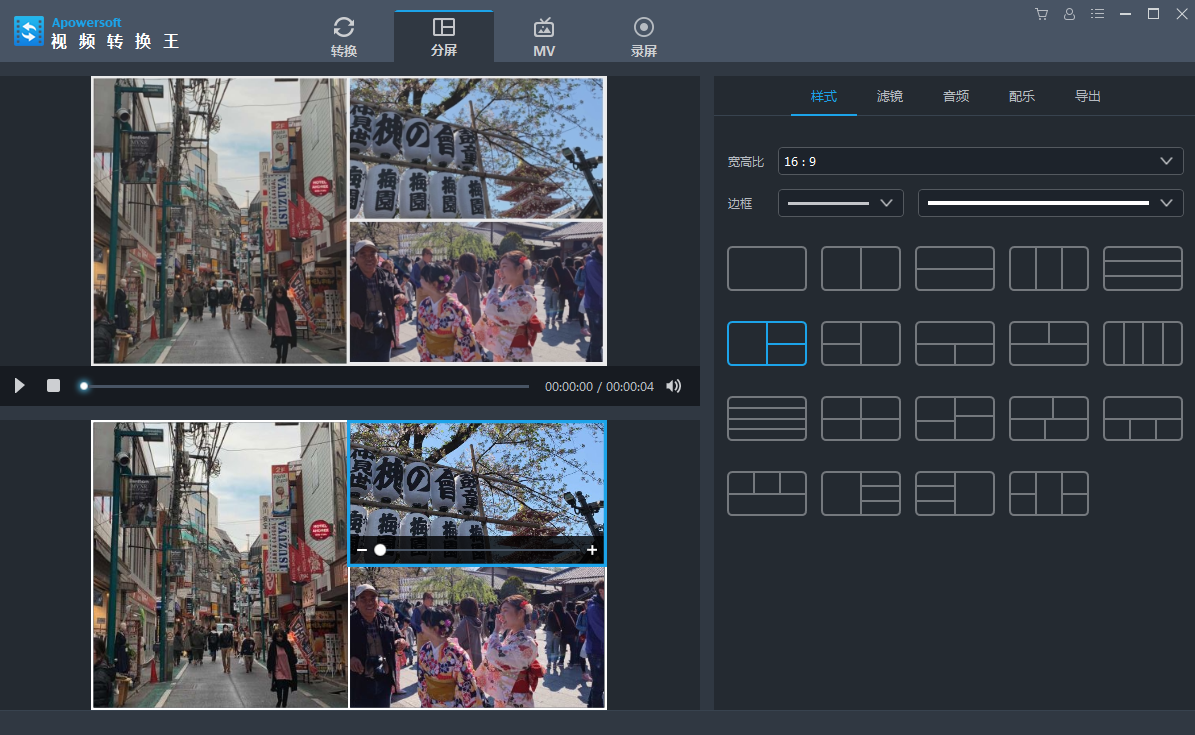Pick the two side-by-side columns layout
Screen dimensions: 1195x735
pos(860,268)
